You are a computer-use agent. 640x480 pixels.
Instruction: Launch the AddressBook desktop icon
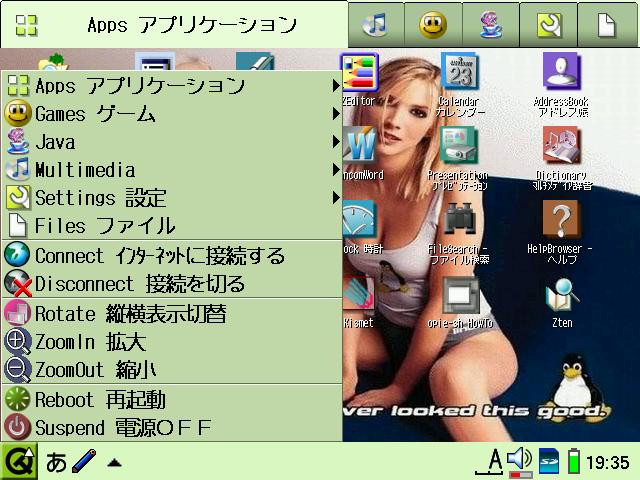pyautogui.click(x=561, y=74)
